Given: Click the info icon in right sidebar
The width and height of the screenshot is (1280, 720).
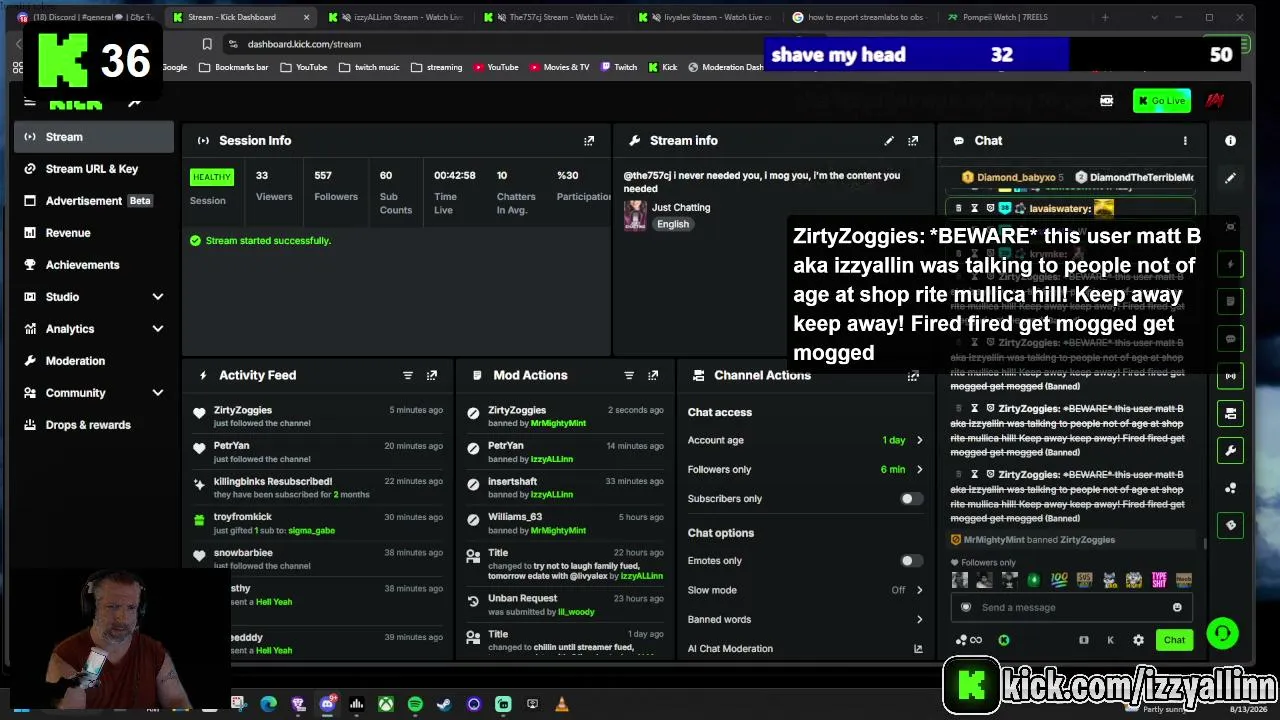Looking at the screenshot, I should 1230,141.
